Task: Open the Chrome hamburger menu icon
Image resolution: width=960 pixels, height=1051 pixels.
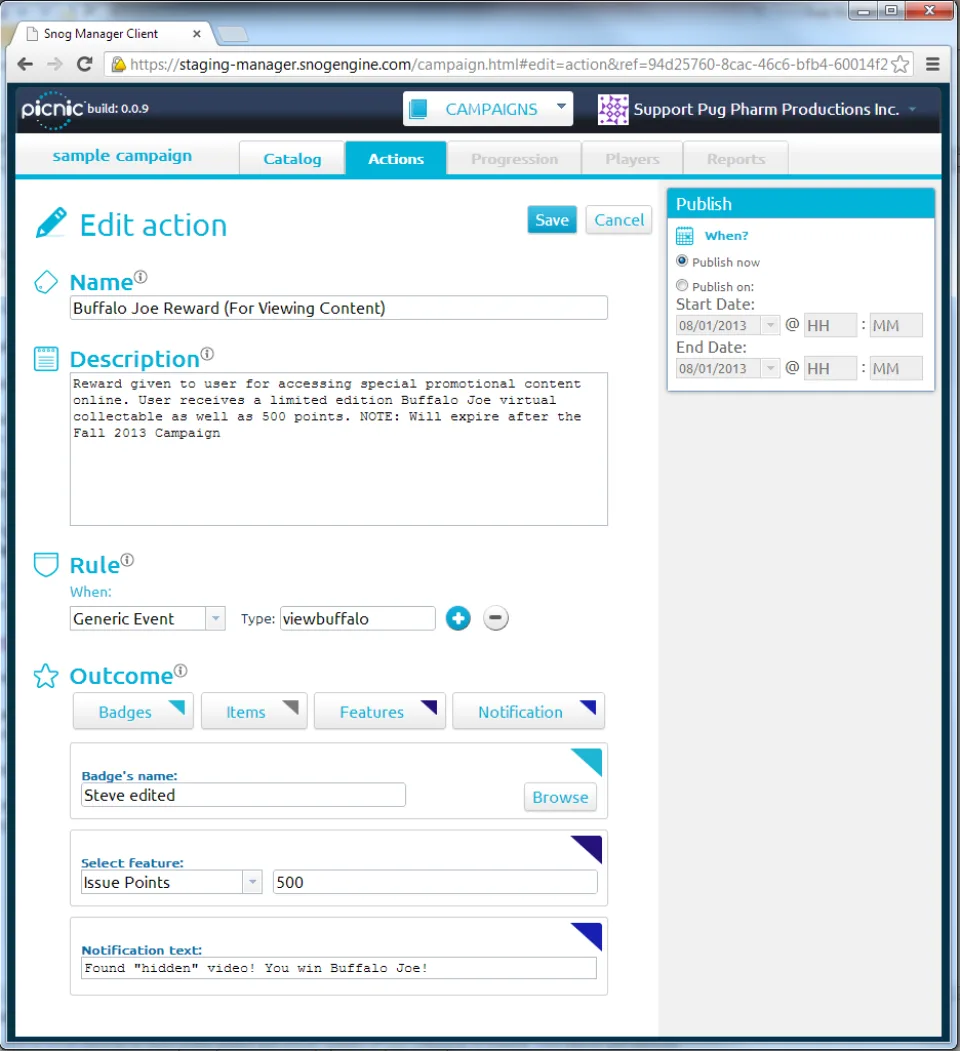Action: point(932,64)
